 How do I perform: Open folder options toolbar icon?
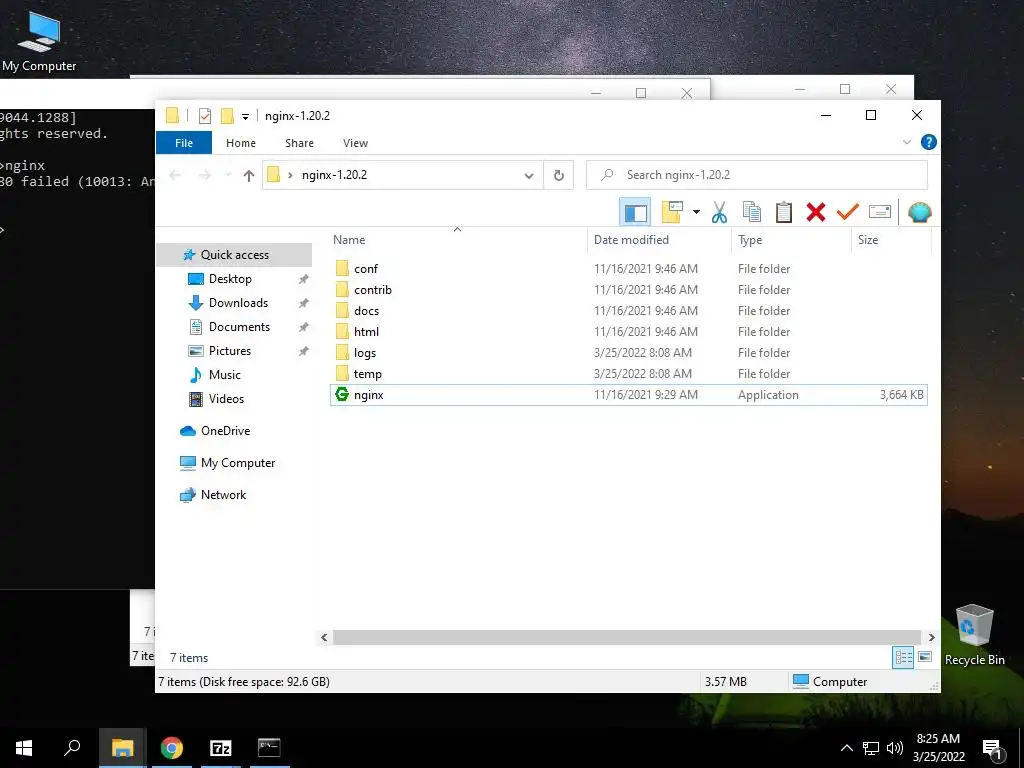click(x=672, y=212)
